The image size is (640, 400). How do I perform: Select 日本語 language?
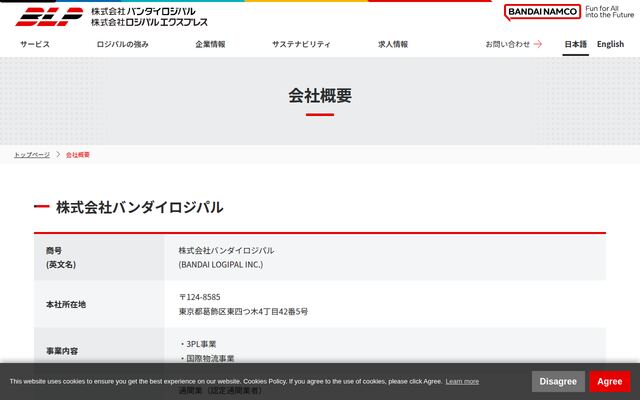tap(576, 44)
